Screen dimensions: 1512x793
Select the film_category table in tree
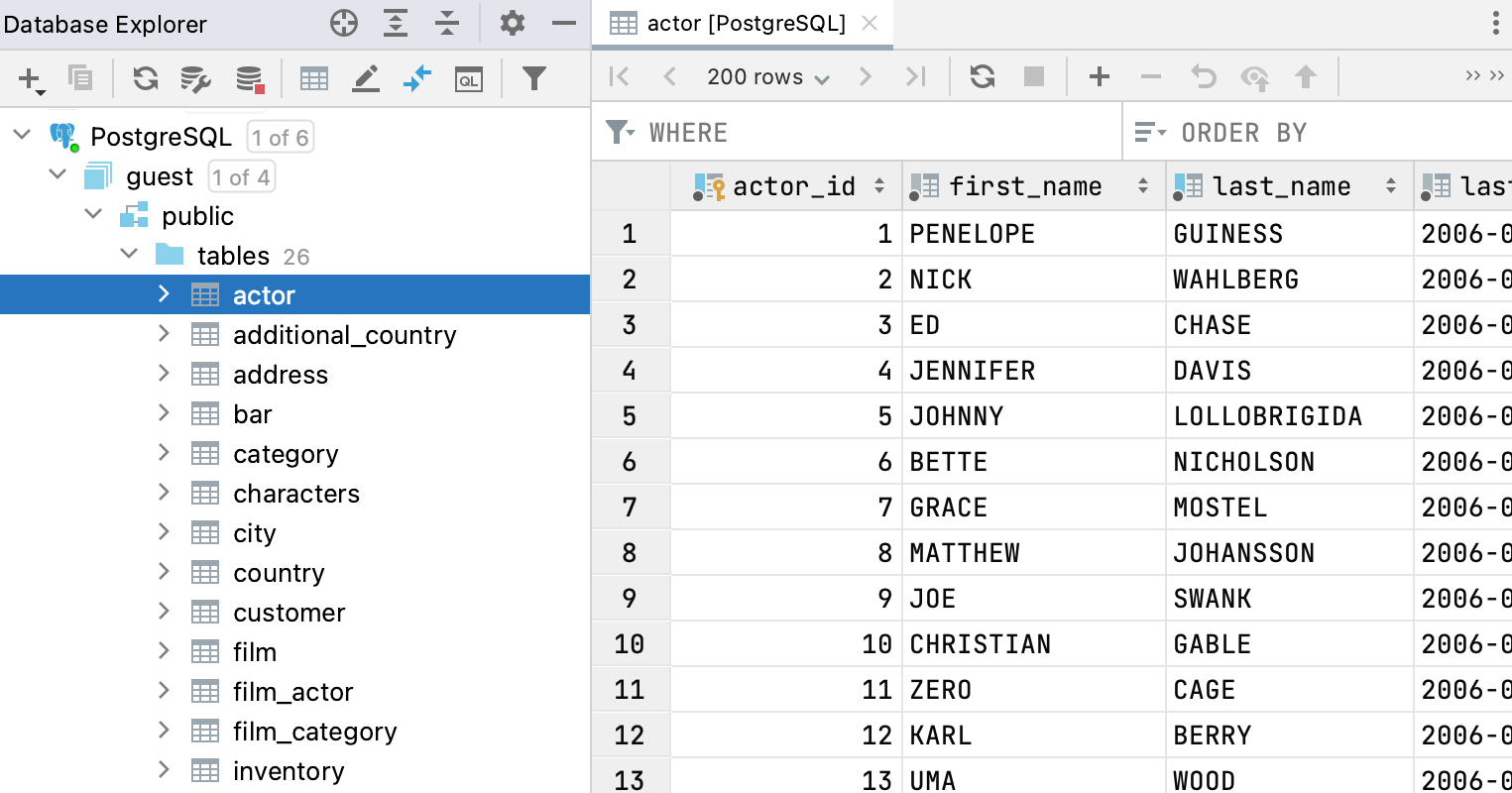[314, 732]
